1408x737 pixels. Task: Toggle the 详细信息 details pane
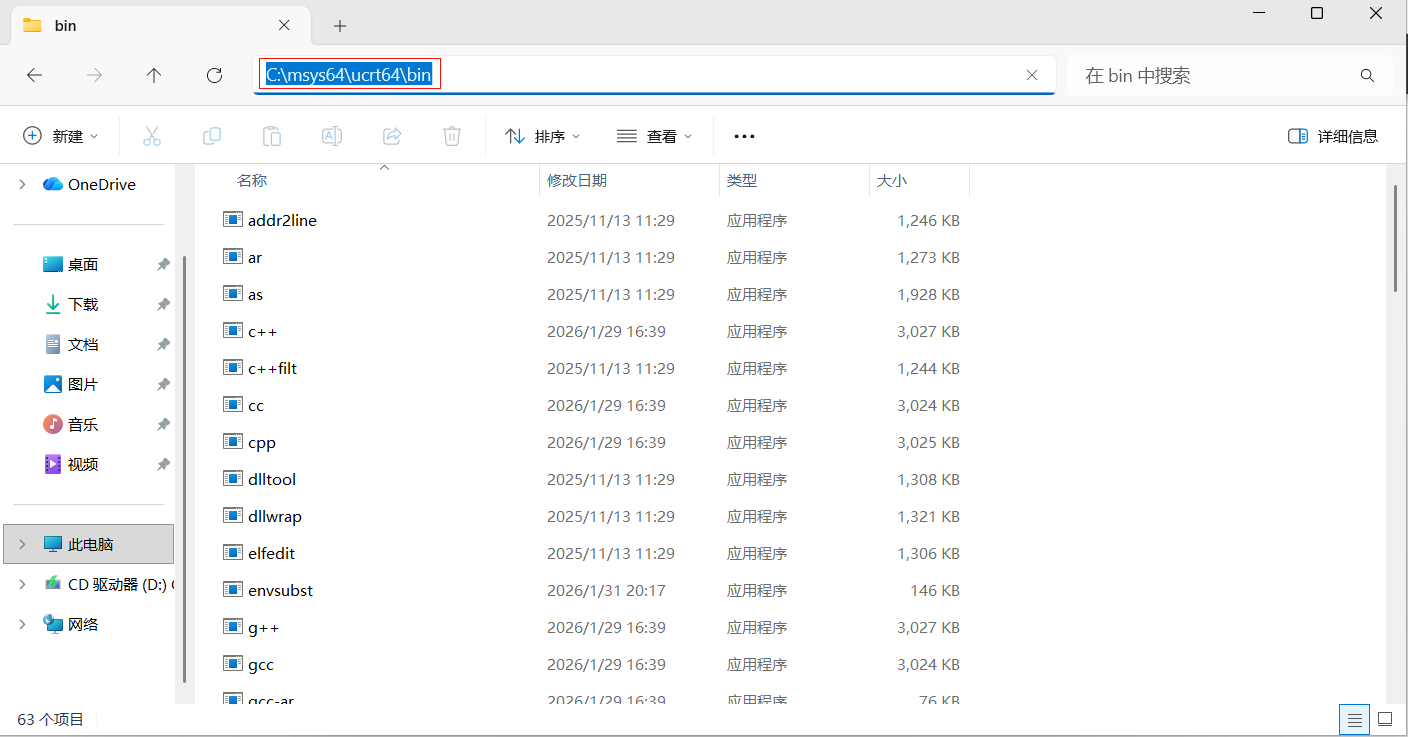(1333, 135)
